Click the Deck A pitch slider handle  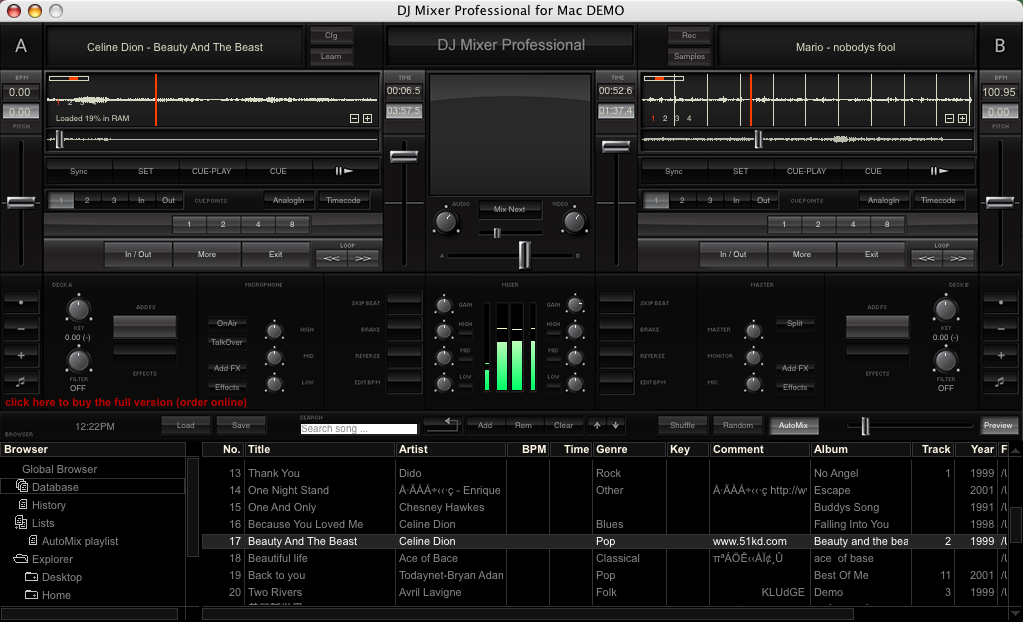tap(21, 202)
